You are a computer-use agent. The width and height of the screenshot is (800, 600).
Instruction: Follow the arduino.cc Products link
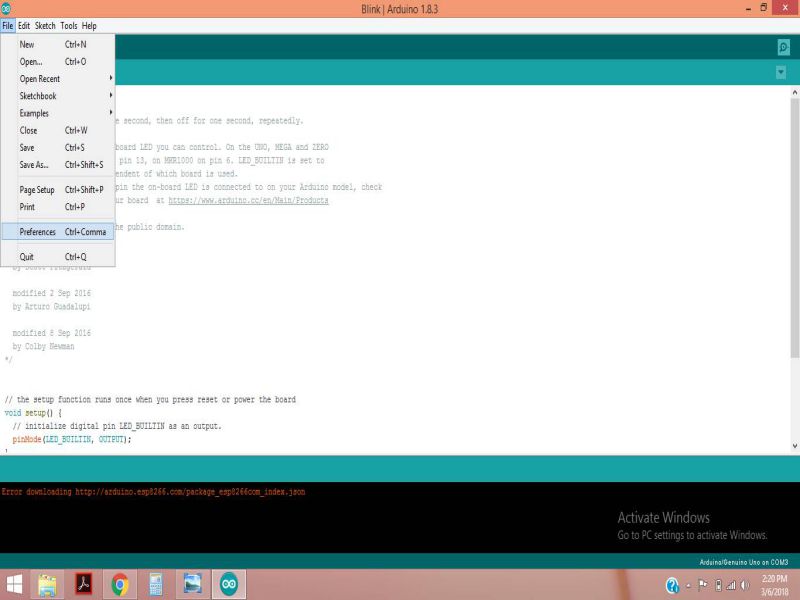point(248,201)
